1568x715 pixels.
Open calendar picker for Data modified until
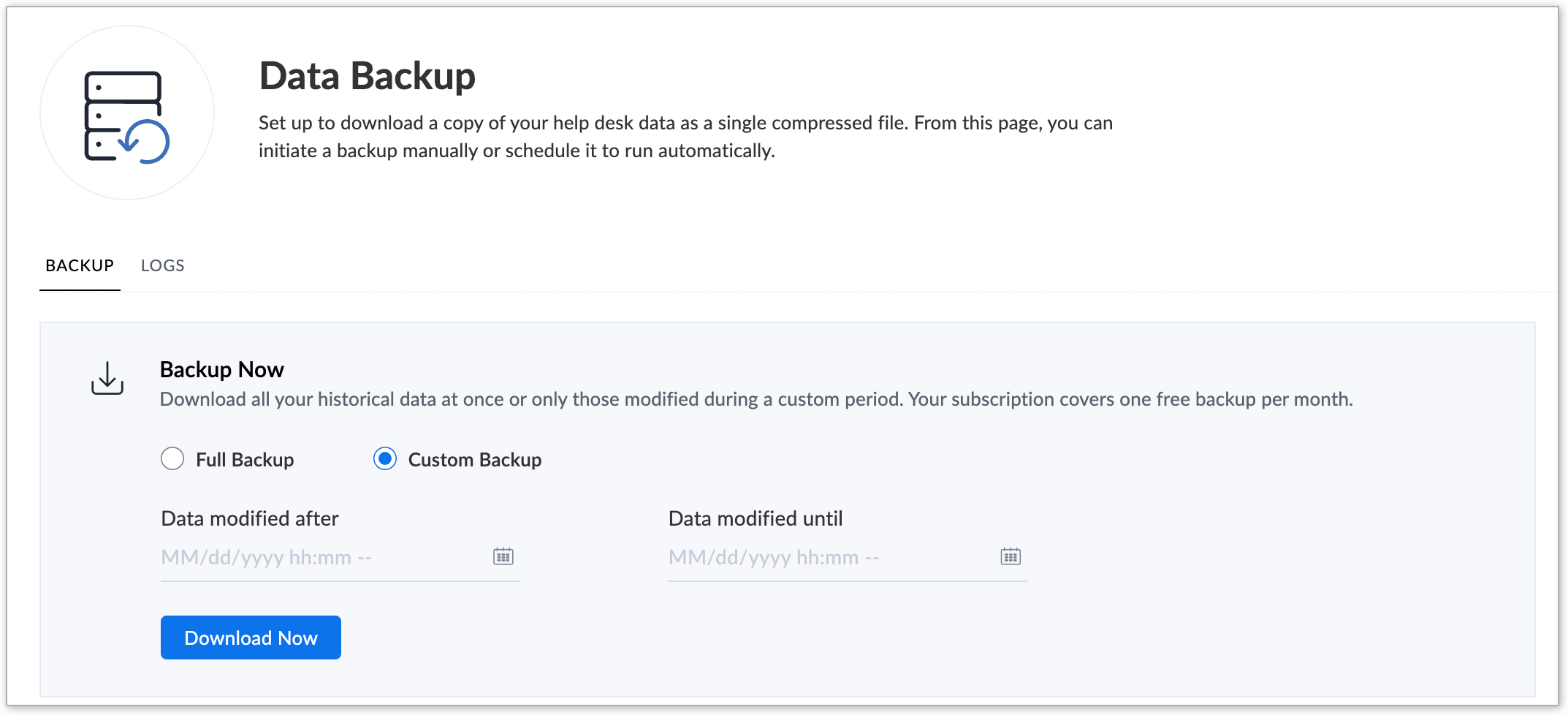tap(1011, 557)
